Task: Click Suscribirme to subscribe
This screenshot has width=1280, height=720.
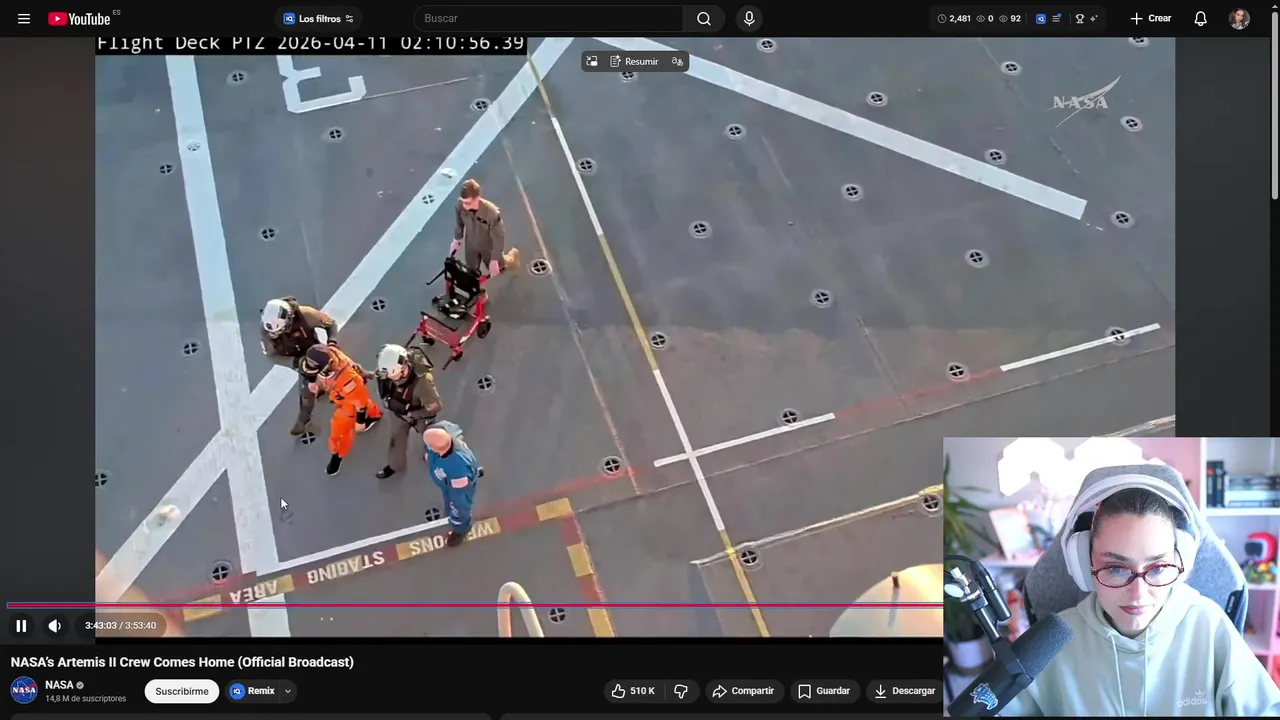Action: (x=182, y=691)
